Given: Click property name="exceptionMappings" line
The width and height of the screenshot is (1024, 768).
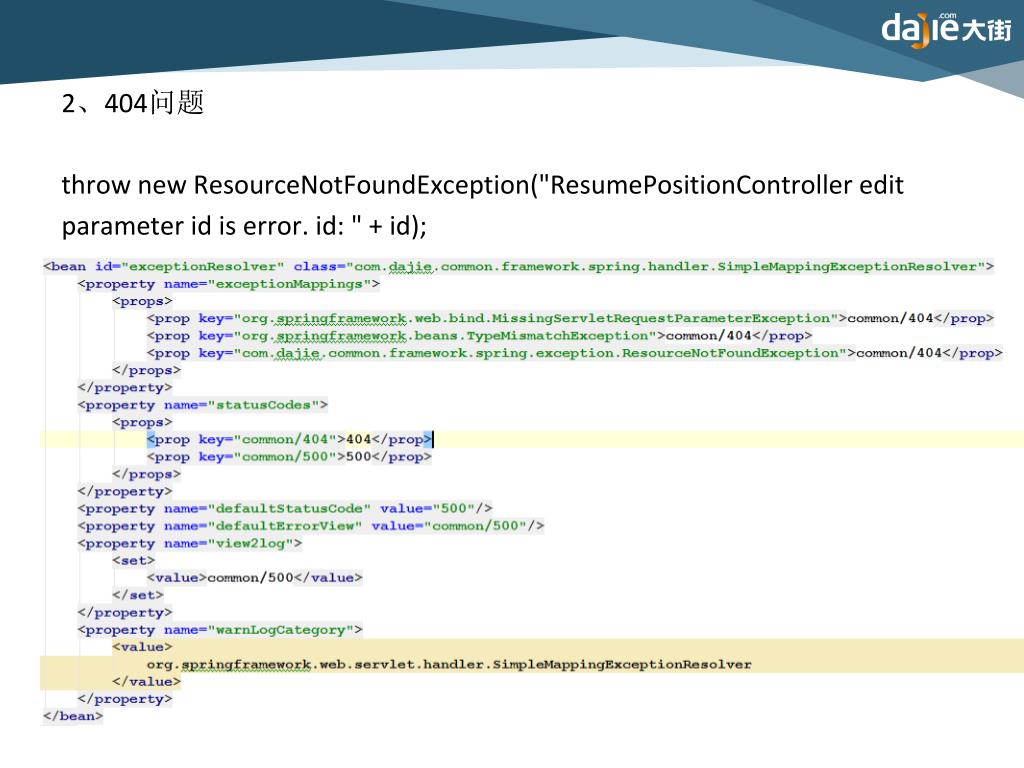Looking at the screenshot, I should [x=229, y=284].
